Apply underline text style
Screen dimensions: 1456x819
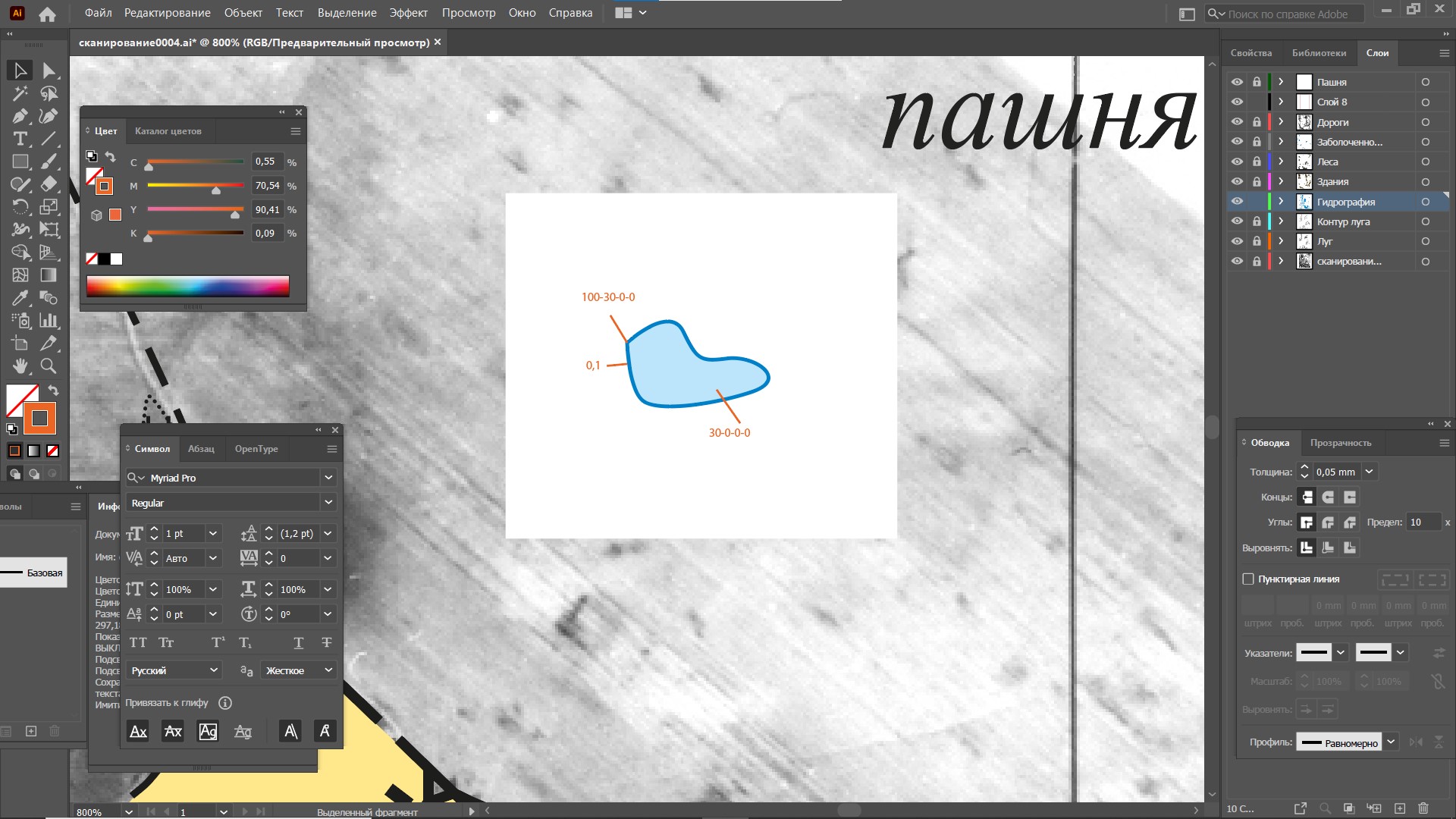(299, 643)
